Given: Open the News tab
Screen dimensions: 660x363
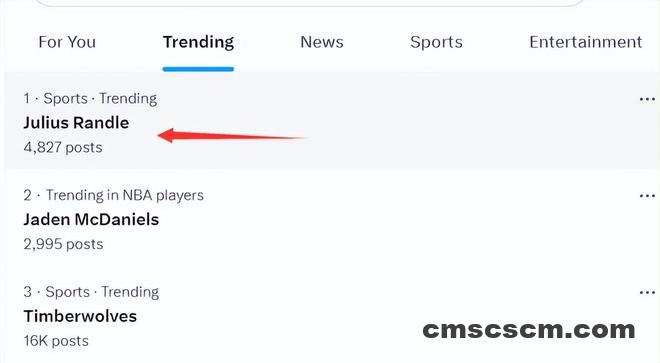Looking at the screenshot, I should (322, 42).
